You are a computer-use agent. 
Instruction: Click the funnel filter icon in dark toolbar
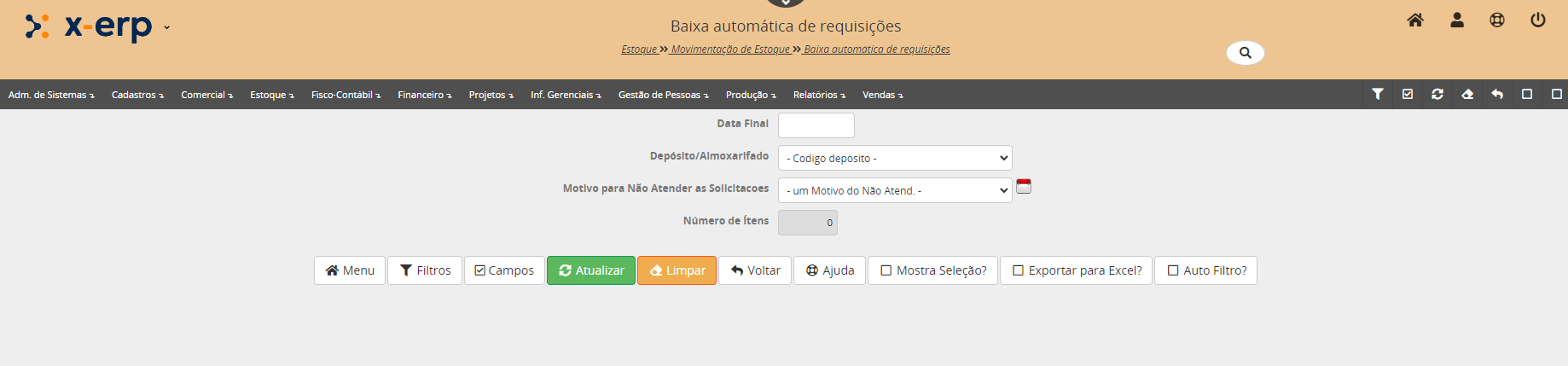[1378, 94]
